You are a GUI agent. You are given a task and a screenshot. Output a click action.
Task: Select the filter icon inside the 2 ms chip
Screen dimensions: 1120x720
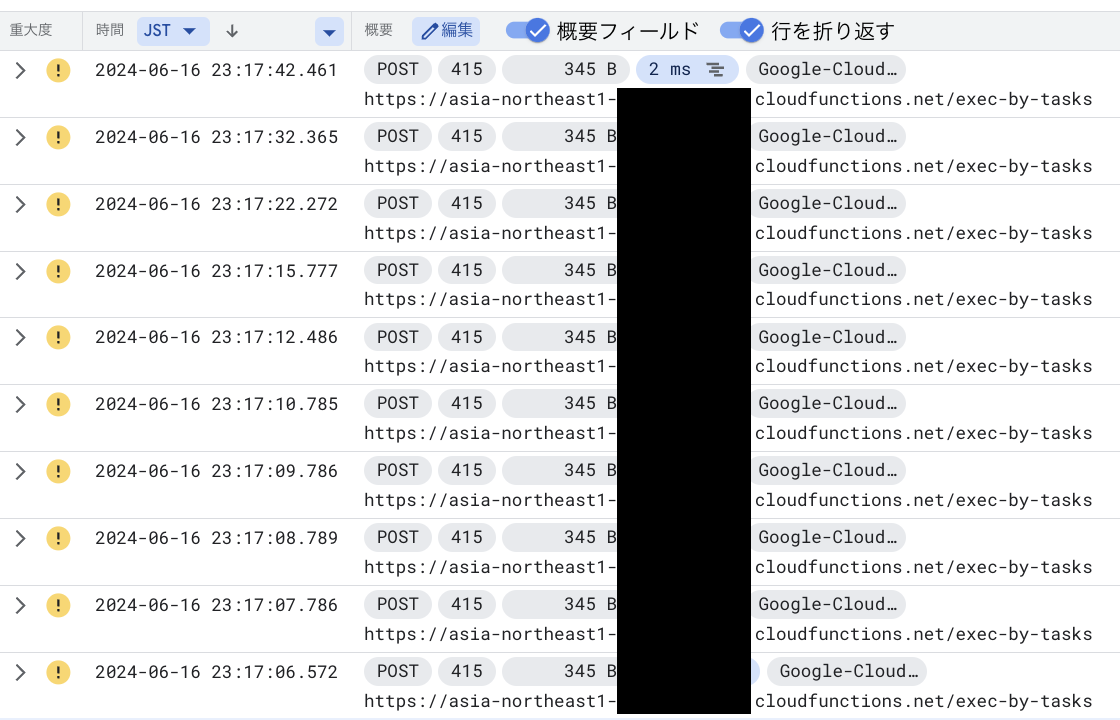[x=714, y=69]
